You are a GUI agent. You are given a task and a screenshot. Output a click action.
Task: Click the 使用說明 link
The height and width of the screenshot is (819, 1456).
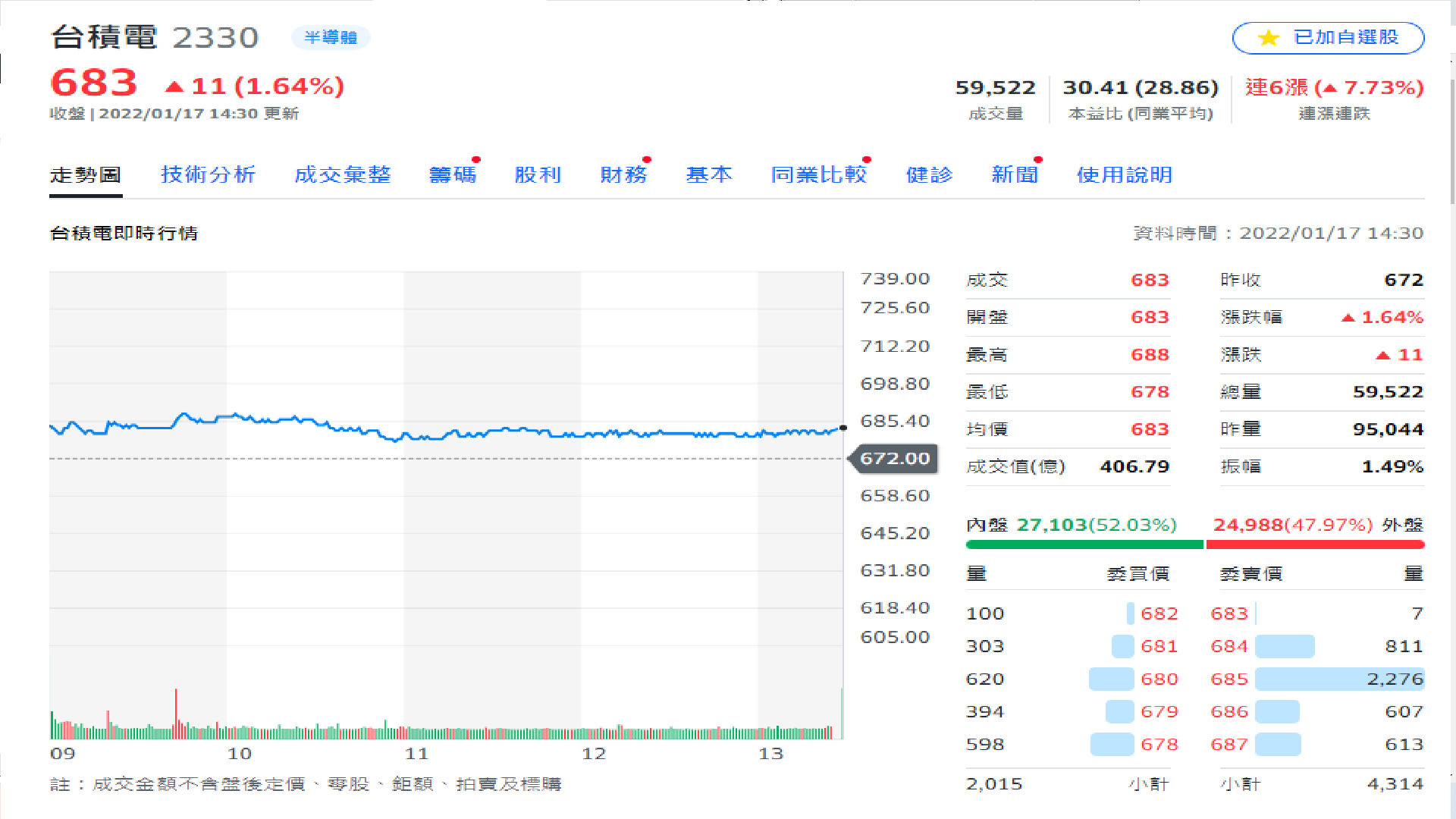[1124, 174]
